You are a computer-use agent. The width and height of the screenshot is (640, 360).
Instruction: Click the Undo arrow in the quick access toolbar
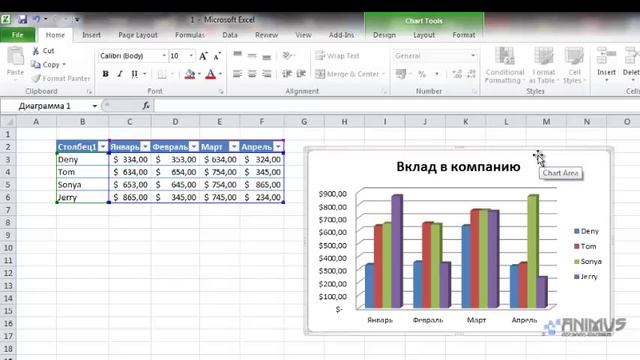coord(37,19)
